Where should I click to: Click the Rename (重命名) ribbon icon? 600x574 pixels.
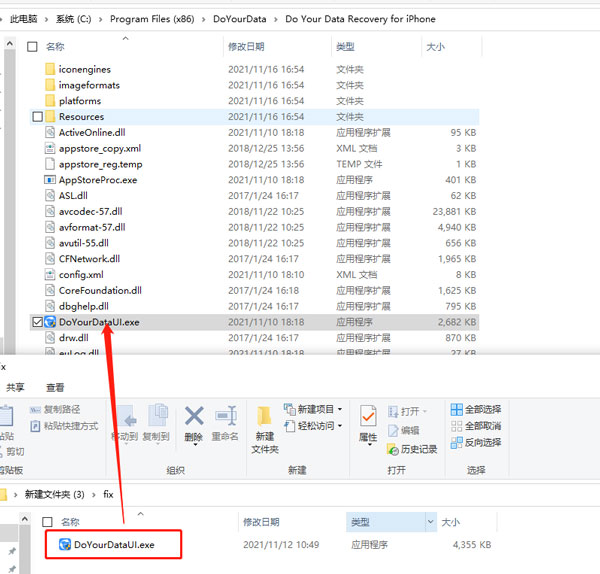point(226,416)
